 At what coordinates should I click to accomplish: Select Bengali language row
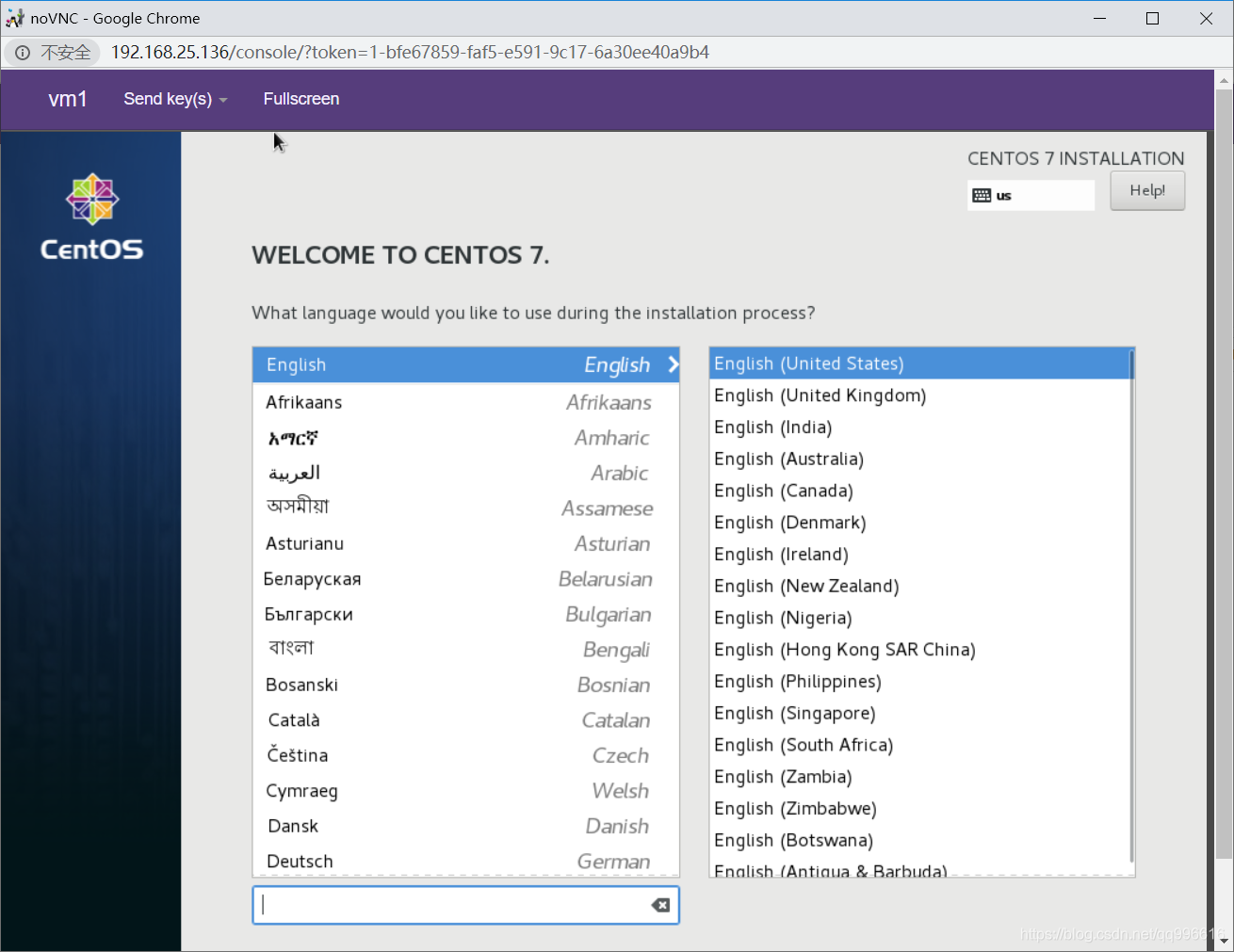466,650
